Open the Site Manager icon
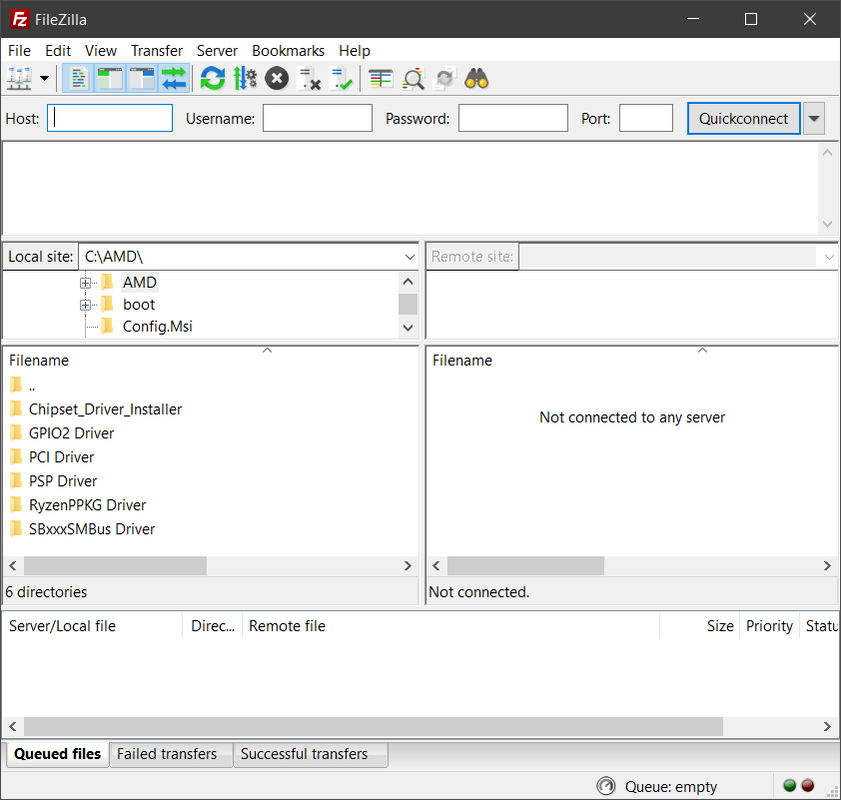 [x=20, y=79]
